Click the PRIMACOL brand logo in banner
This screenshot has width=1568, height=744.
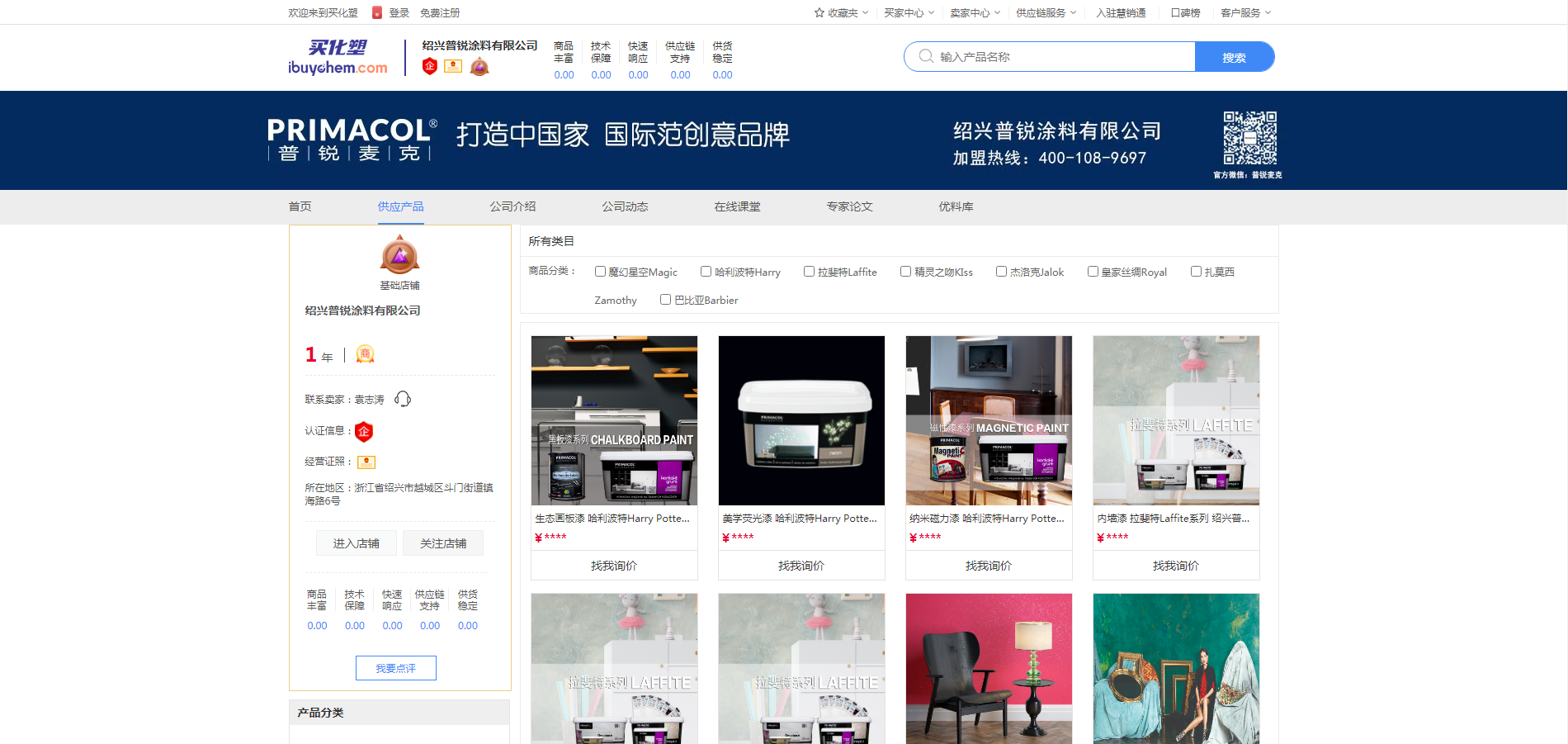point(352,139)
